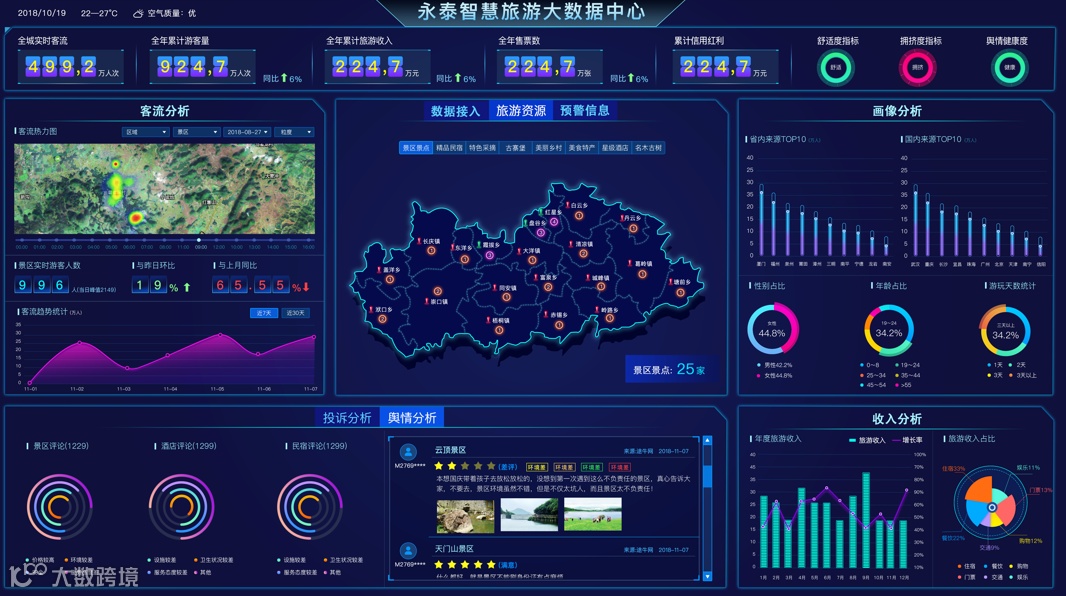Toggle 旅游收入 legend in revenue chart
The height and width of the screenshot is (596, 1066).
(x=867, y=440)
